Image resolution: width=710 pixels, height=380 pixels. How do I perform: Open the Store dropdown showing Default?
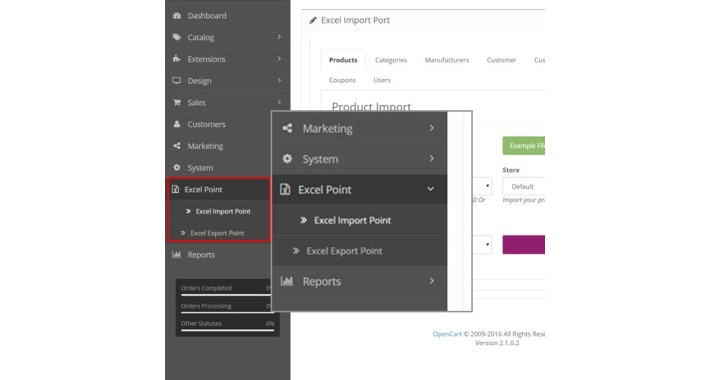tap(523, 187)
